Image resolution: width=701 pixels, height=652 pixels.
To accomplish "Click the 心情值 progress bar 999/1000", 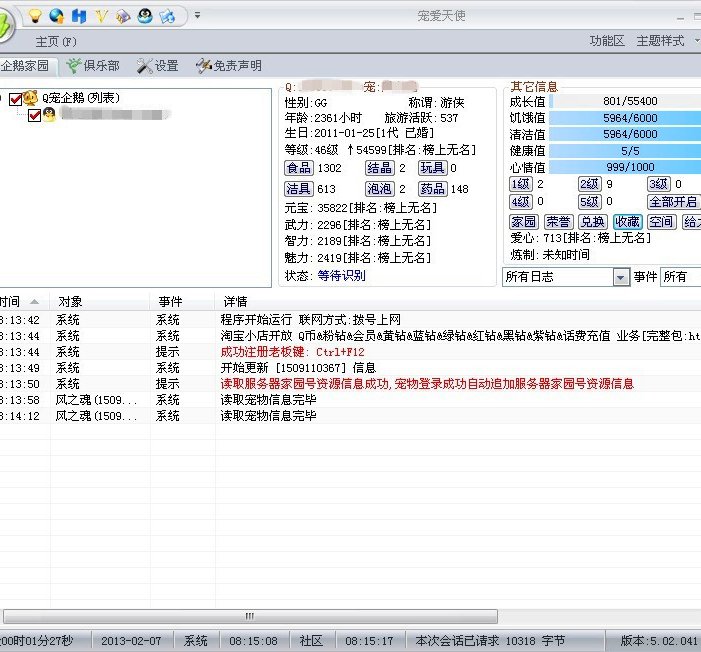I will [625, 167].
